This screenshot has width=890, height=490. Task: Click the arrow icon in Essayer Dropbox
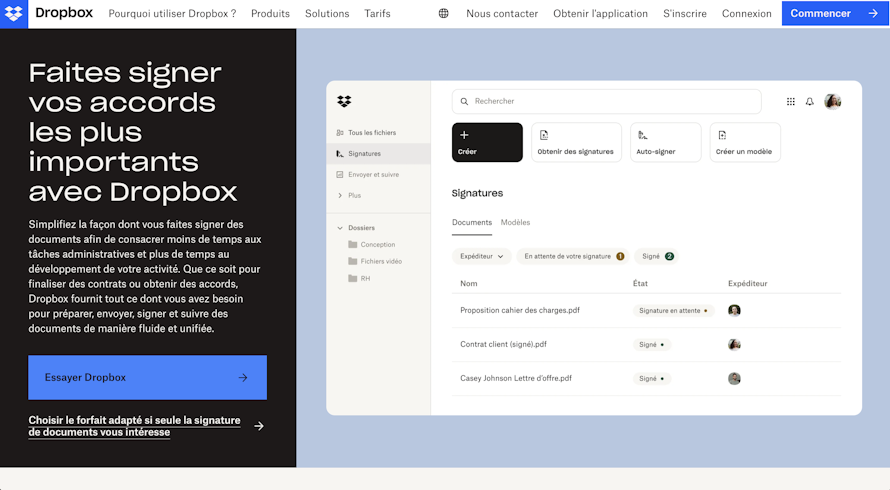[x=243, y=378]
